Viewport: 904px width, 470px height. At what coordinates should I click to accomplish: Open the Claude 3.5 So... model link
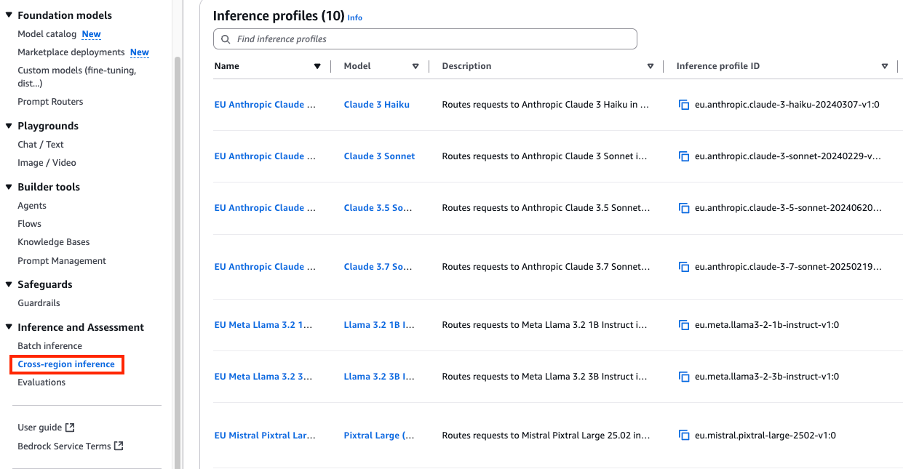tap(378, 208)
